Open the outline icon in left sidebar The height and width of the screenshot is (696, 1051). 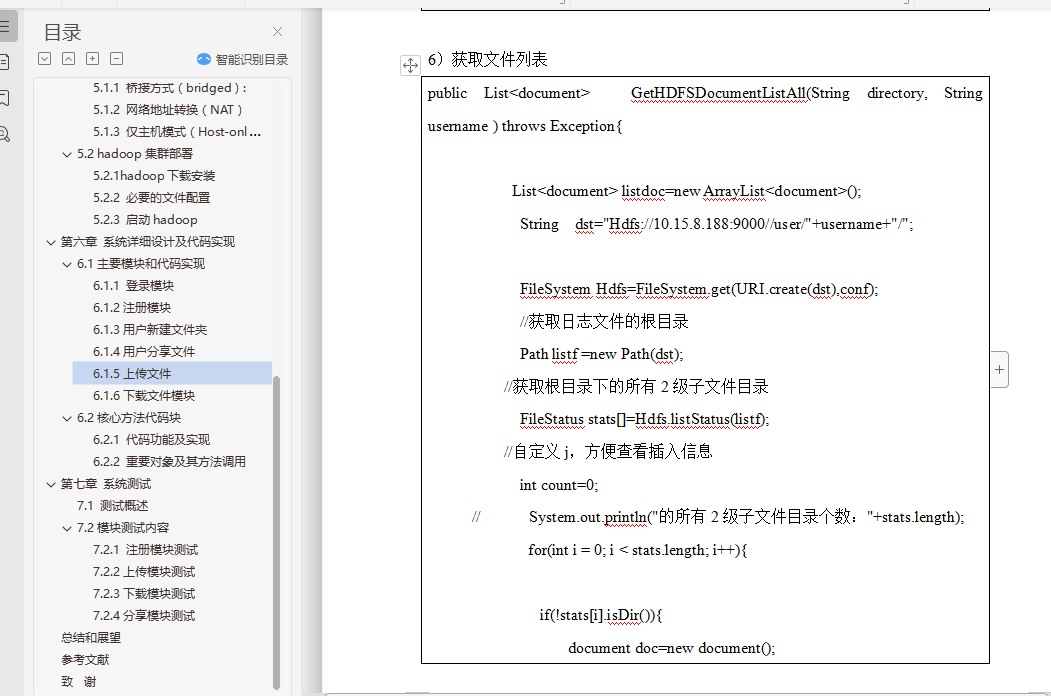[x=5, y=27]
